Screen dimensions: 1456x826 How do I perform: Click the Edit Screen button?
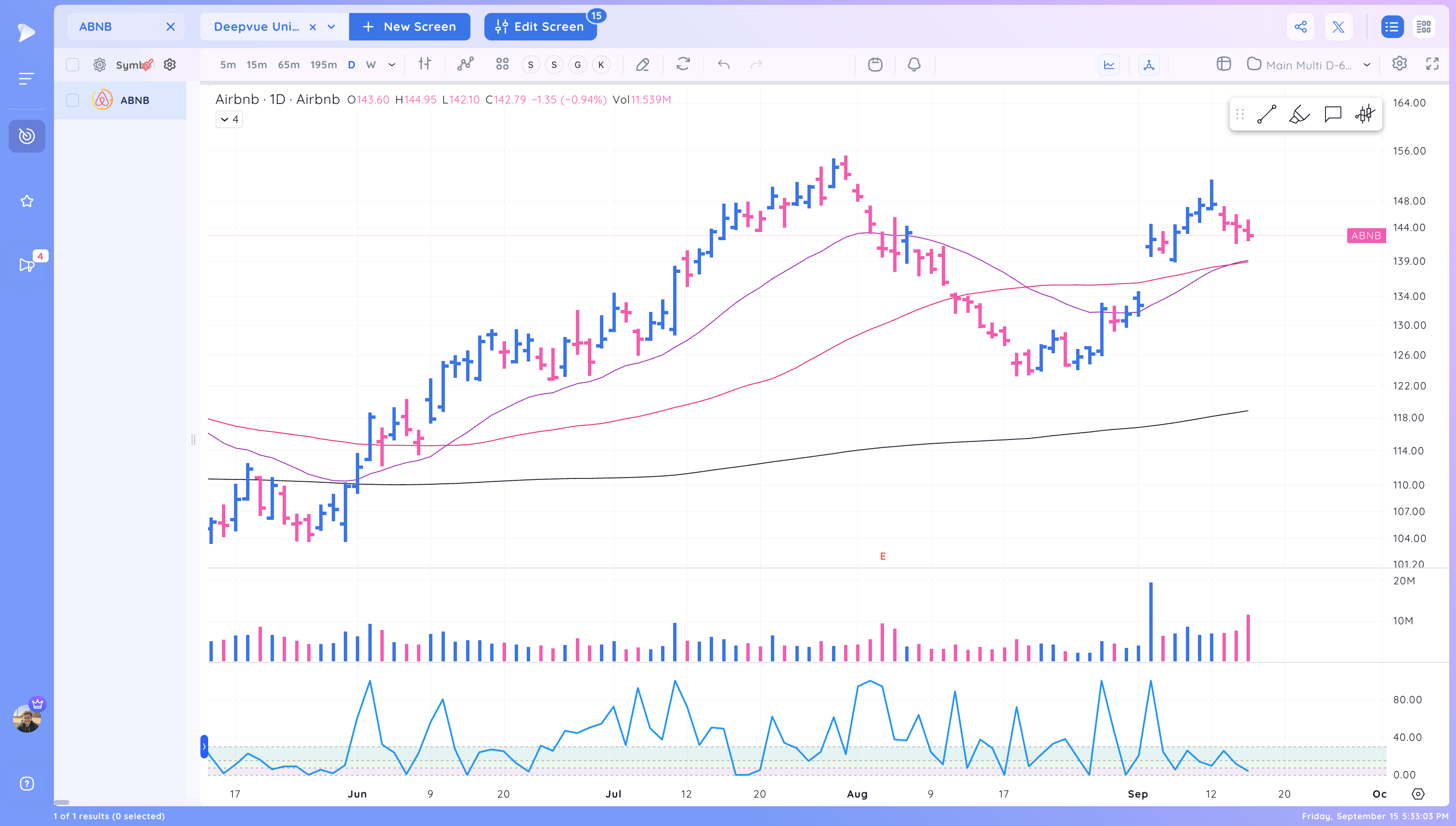(540, 26)
